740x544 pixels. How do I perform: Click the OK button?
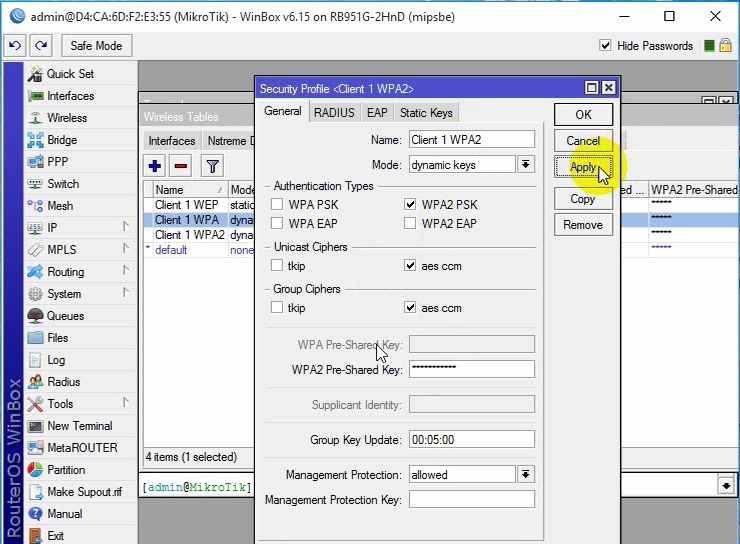tap(583, 115)
